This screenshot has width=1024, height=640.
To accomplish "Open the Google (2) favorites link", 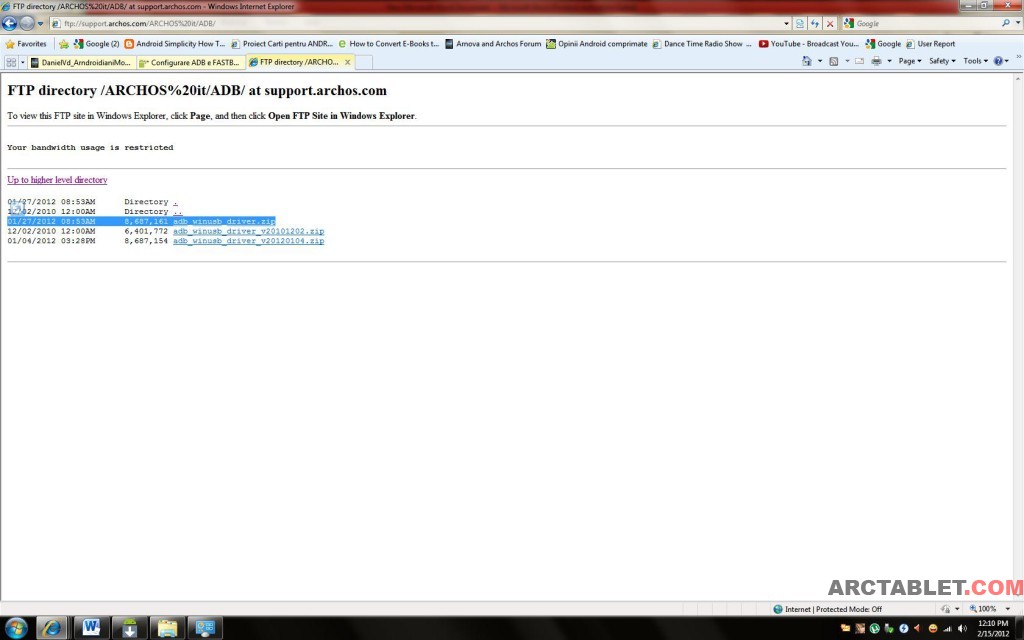I will click(x=96, y=44).
